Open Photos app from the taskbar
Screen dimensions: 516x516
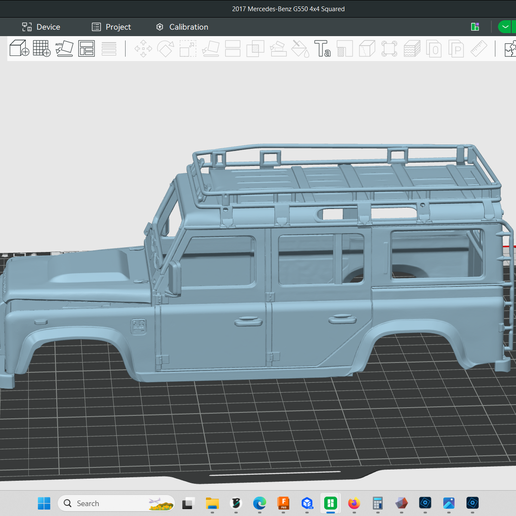[449, 503]
